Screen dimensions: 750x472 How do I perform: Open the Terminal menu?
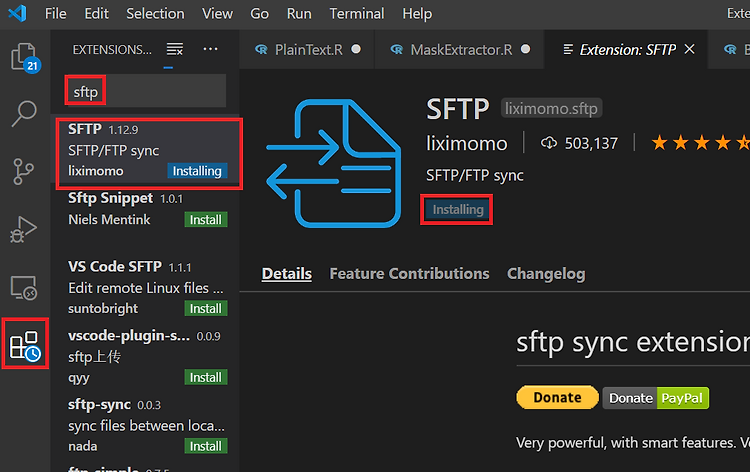tap(357, 13)
